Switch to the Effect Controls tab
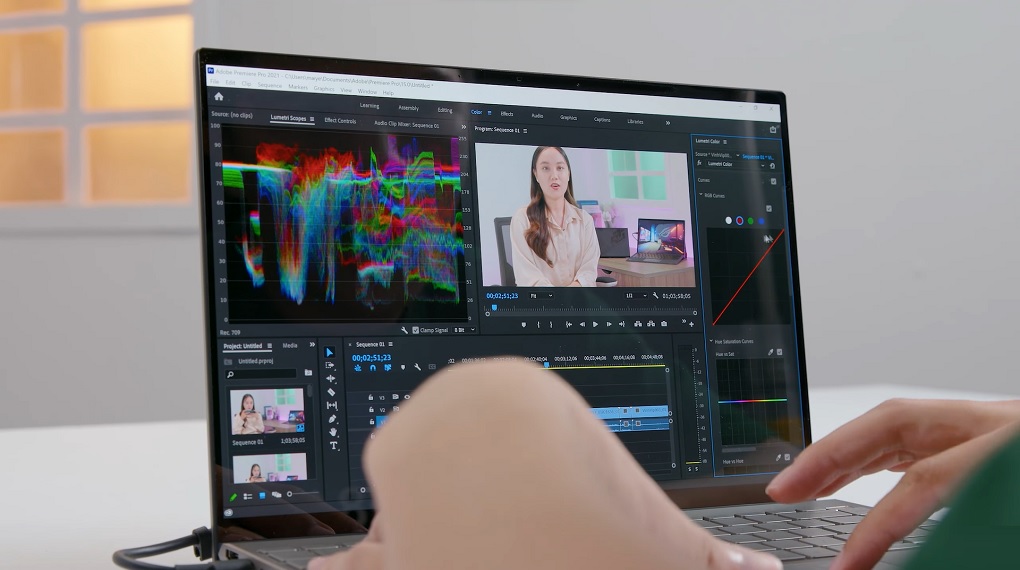Screen dimensions: 1020x570 coord(340,120)
